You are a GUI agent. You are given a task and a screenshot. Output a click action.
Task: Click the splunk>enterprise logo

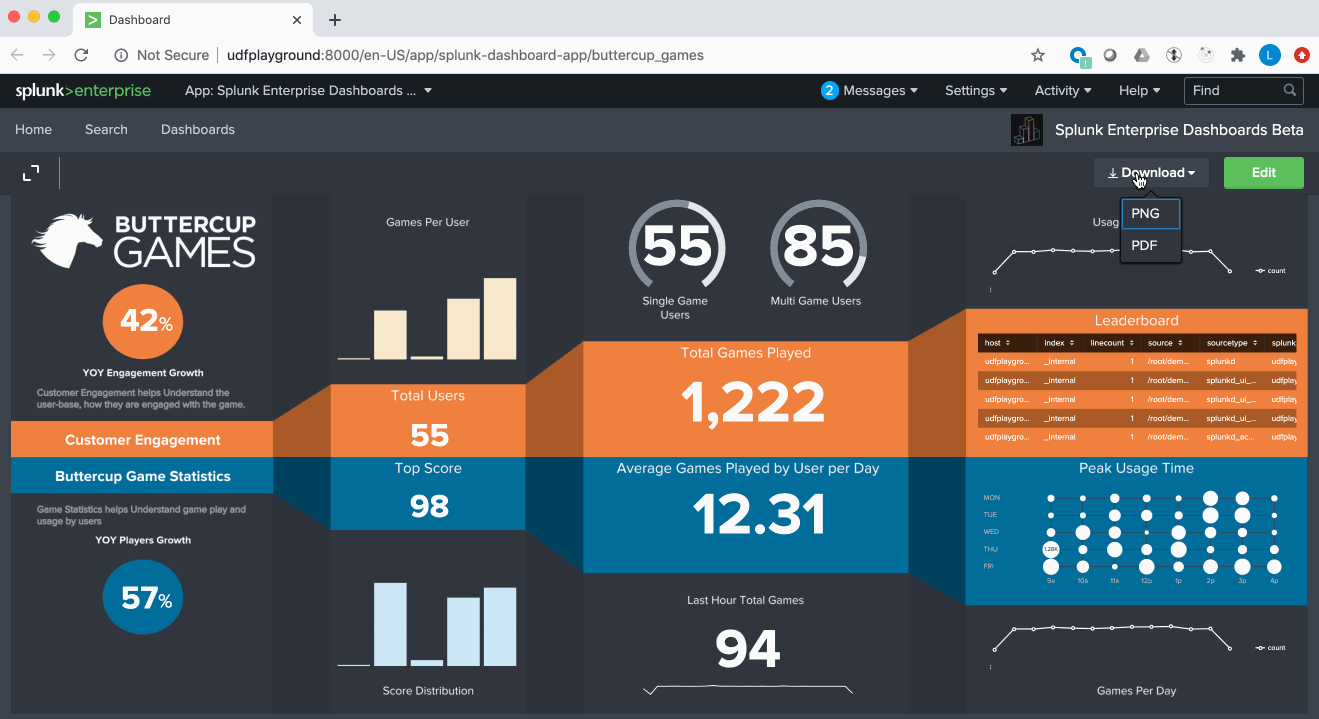[x=83, y=91]
